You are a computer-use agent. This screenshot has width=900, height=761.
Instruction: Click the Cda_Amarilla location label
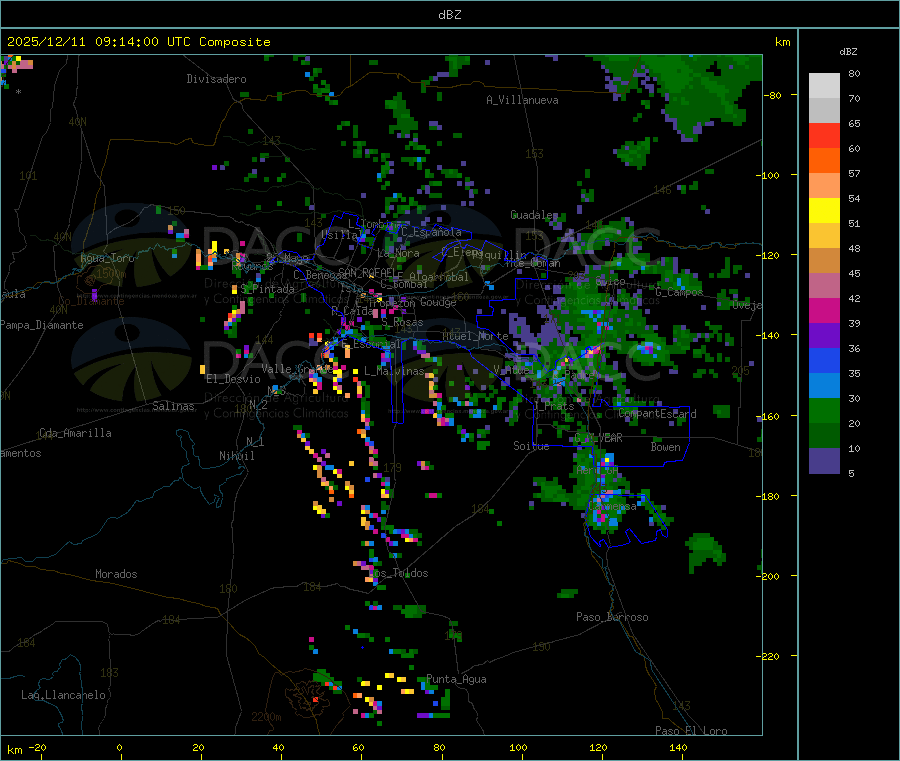[x=75, y=433]
